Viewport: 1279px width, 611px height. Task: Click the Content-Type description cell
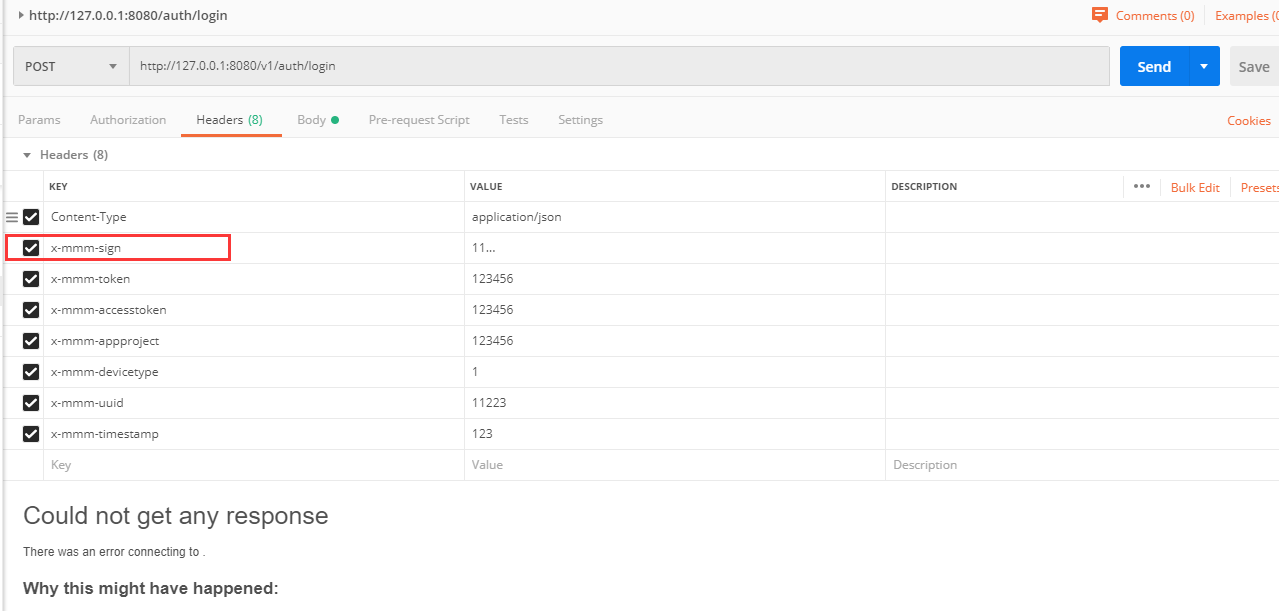[1082, 217]
